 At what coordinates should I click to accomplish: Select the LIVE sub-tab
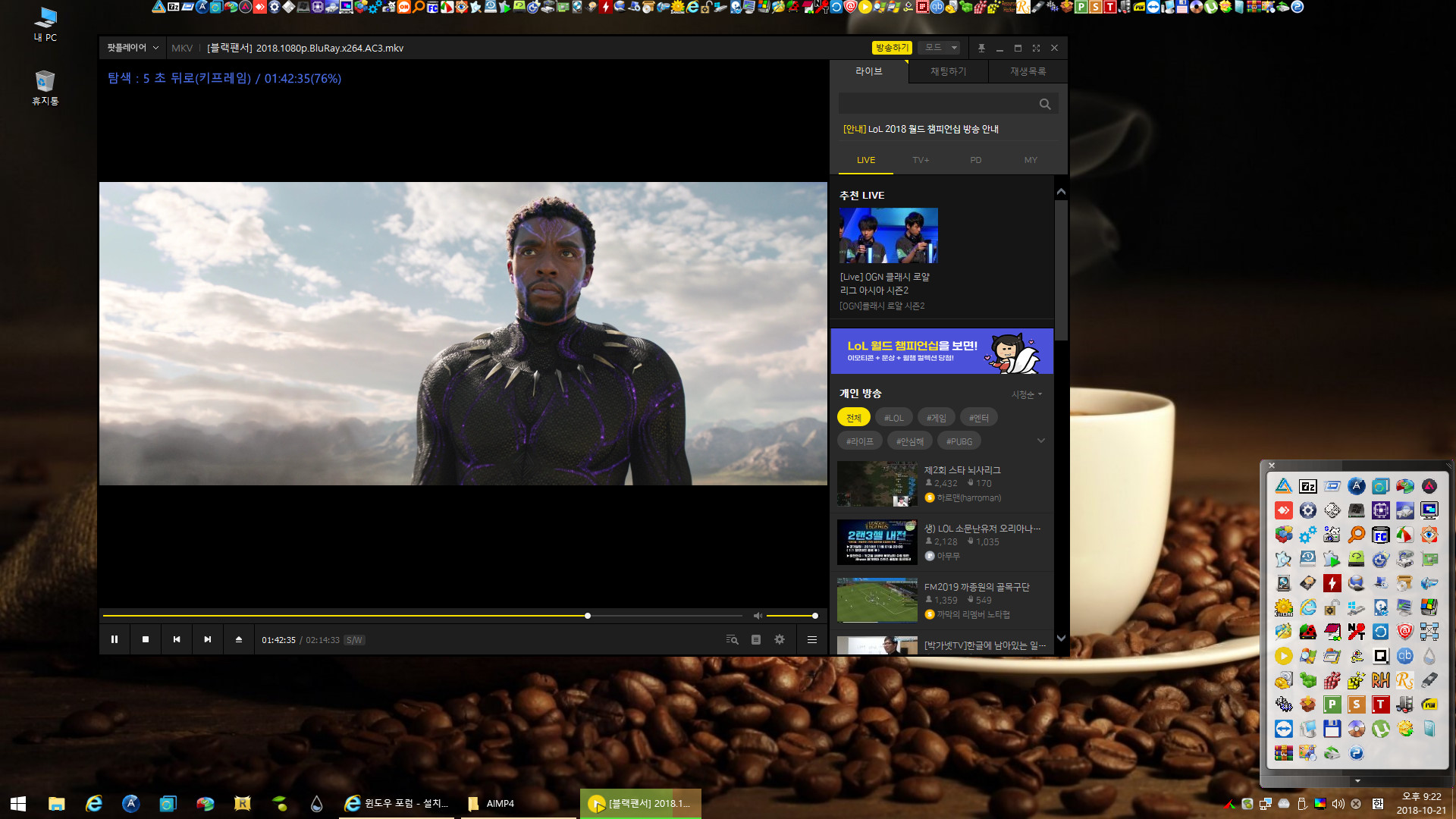(866, 160)
